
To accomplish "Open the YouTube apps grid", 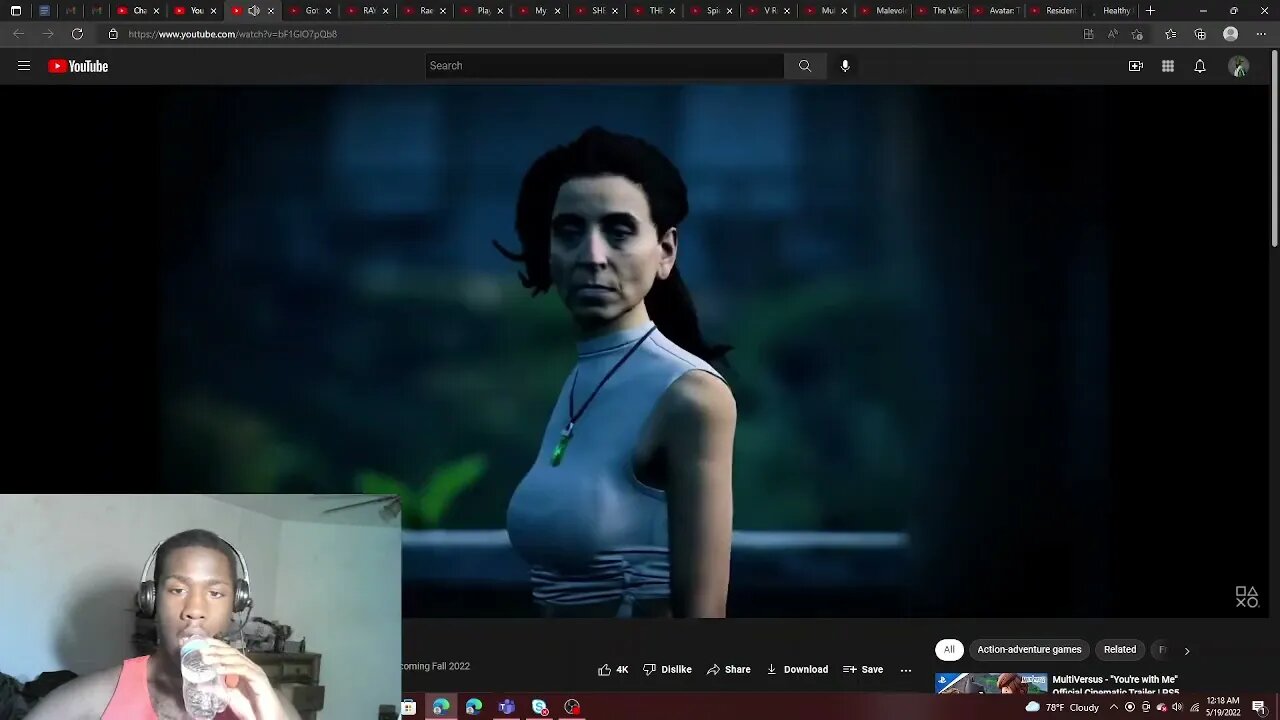I will [1168, 66].
